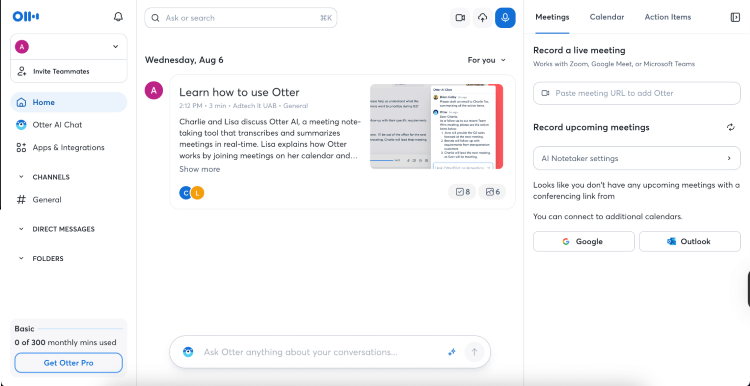Click the Record upcoming meetings heading
This screenshot has height=386, width=750.
click(591, 127)
